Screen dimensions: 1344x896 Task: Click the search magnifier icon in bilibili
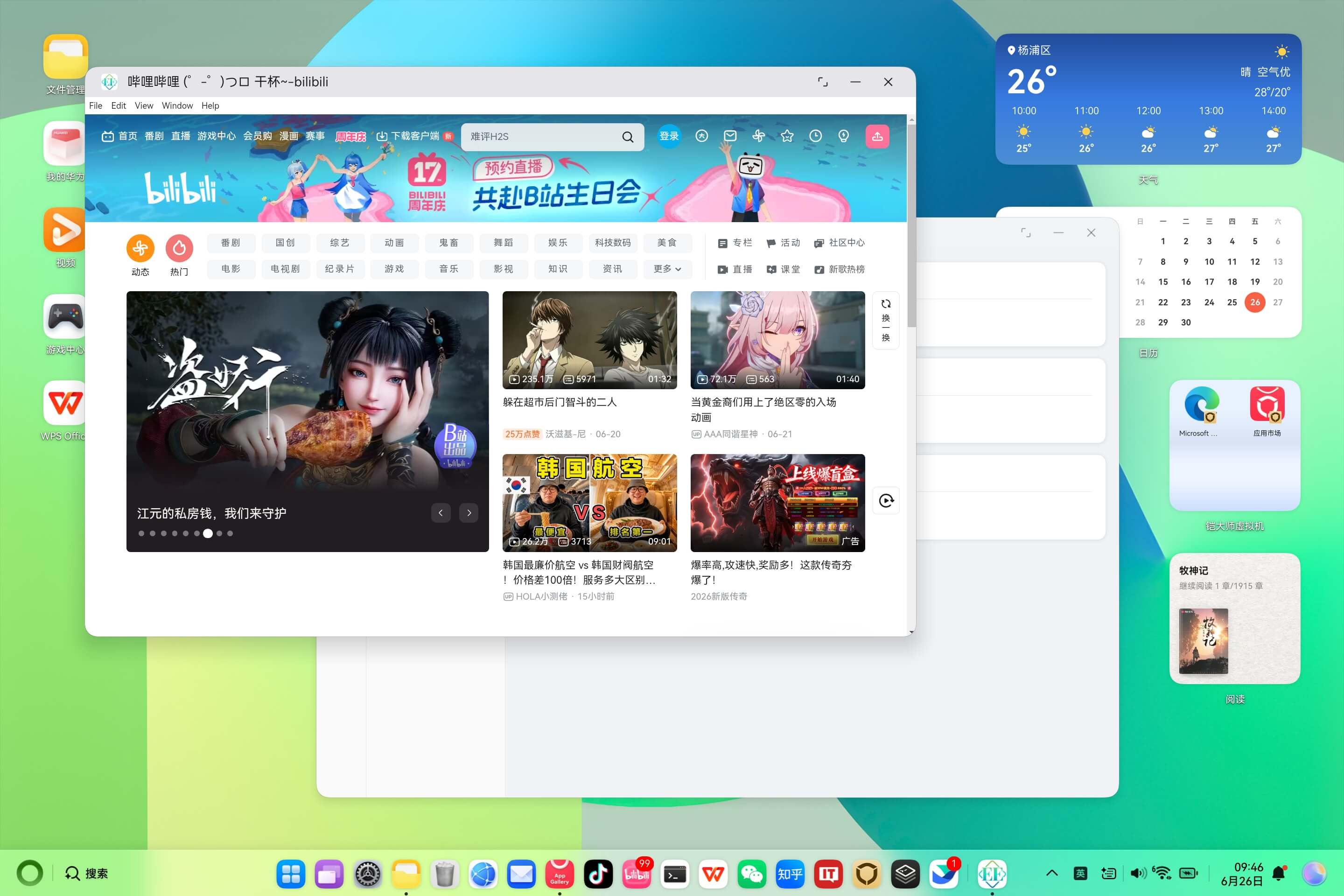coord(627,137)
